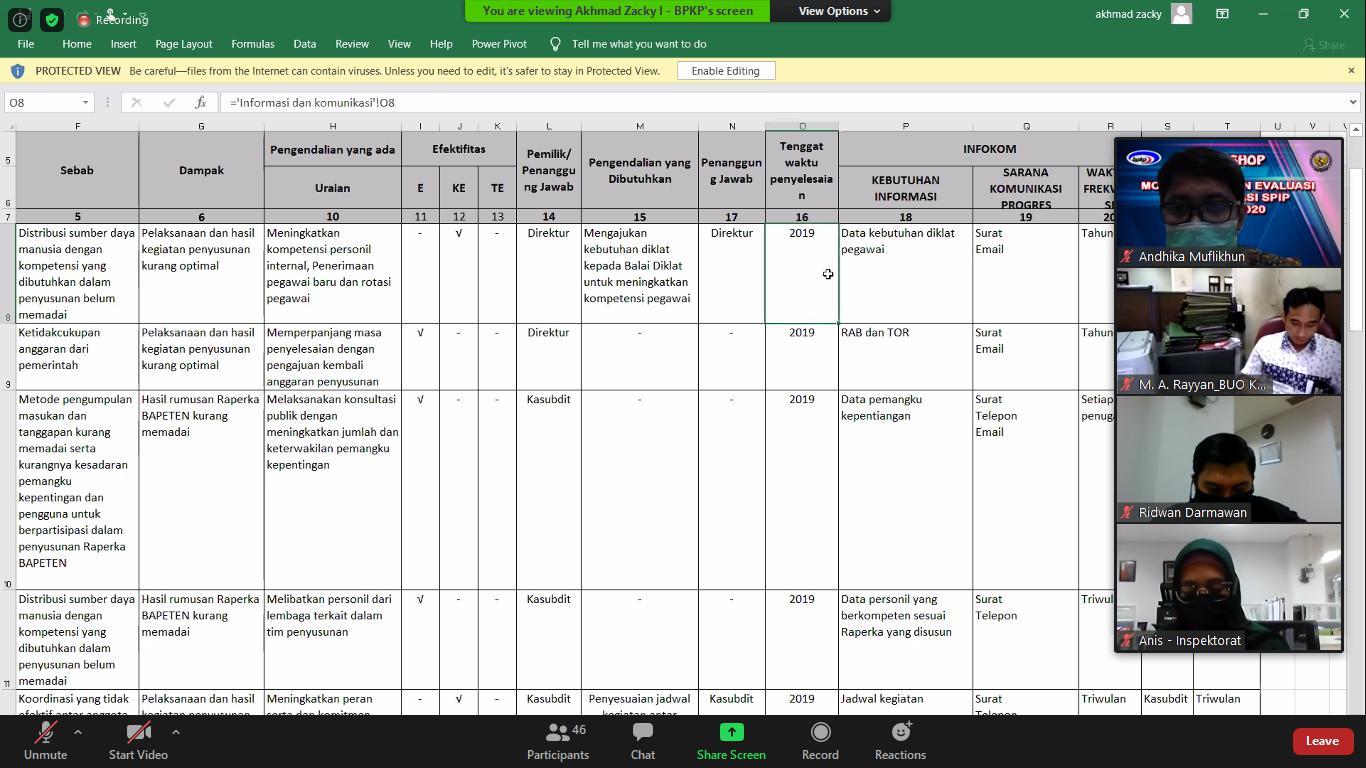This screenshot has width=1366, height=768.
Task: Open the View ribbon tab
Action: click(x=399, y=44)
